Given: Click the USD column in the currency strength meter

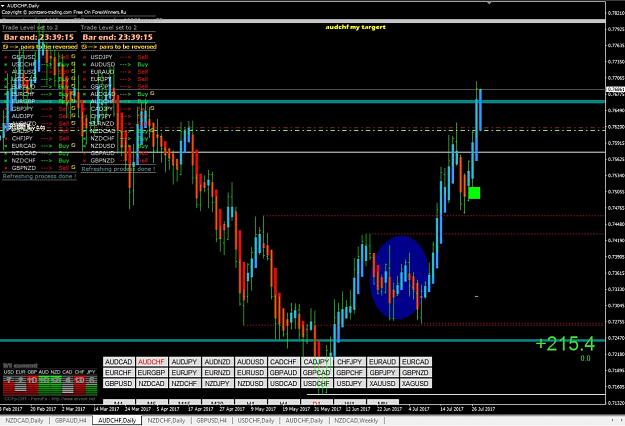Looking at the screenshot, I should tap(8, 381).
